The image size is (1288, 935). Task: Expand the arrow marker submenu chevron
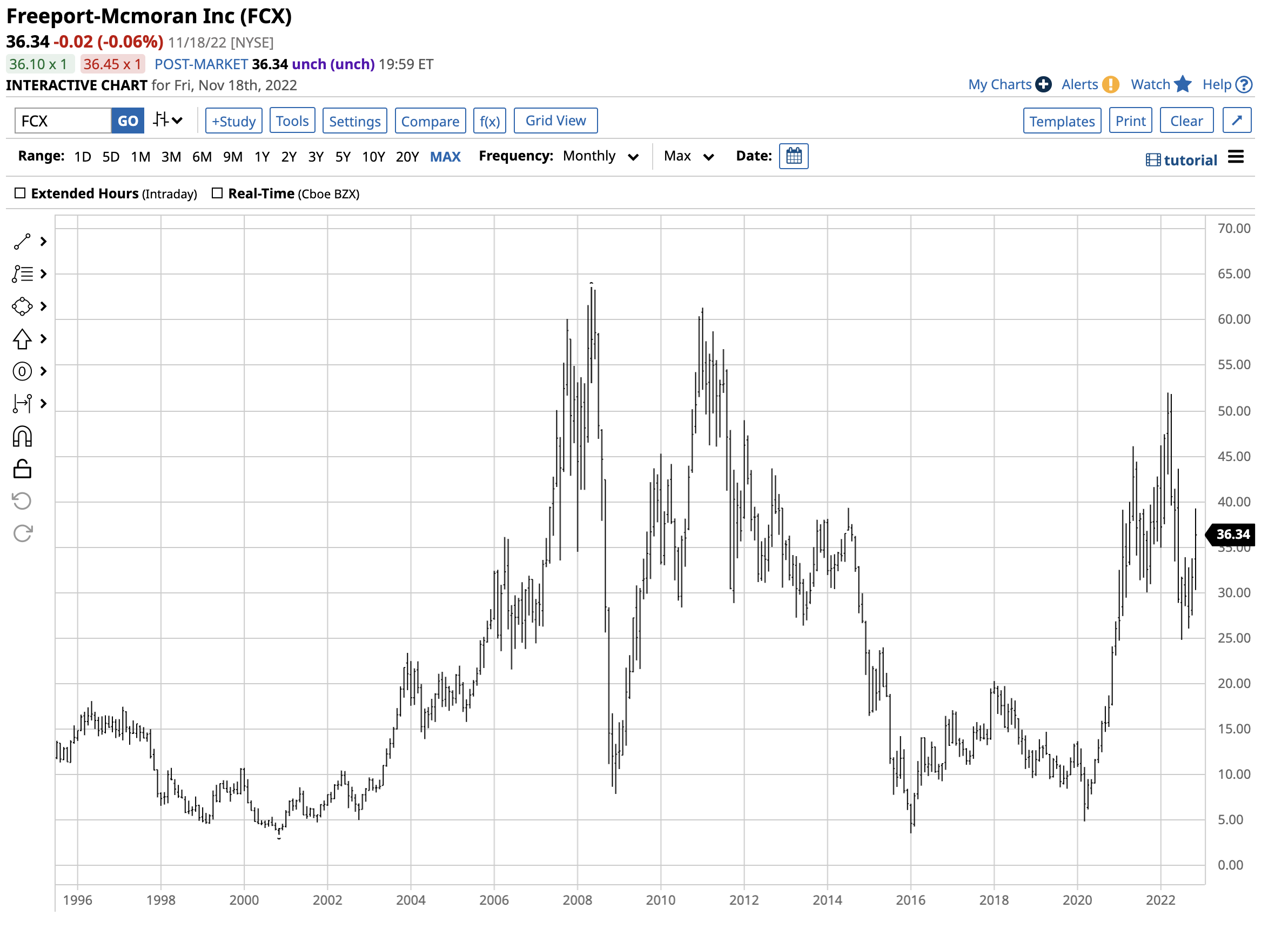pos(44,339)
